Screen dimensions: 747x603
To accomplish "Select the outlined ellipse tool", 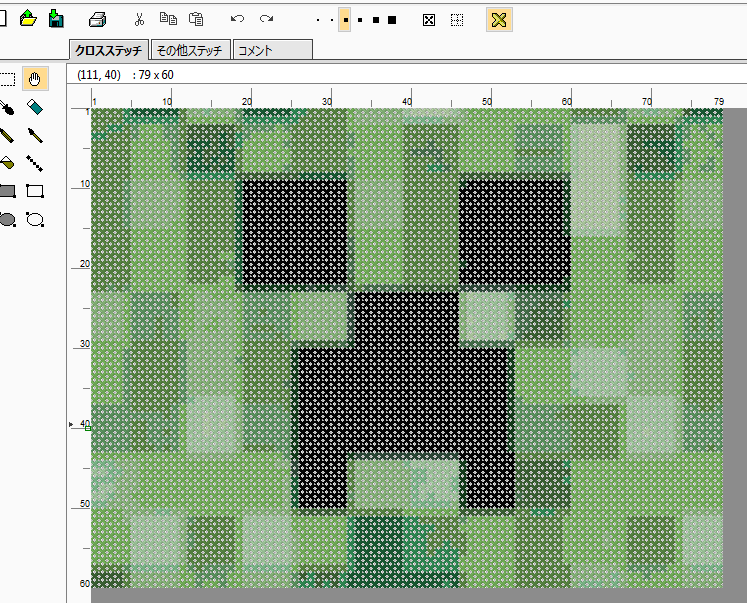I will point(35,220).
